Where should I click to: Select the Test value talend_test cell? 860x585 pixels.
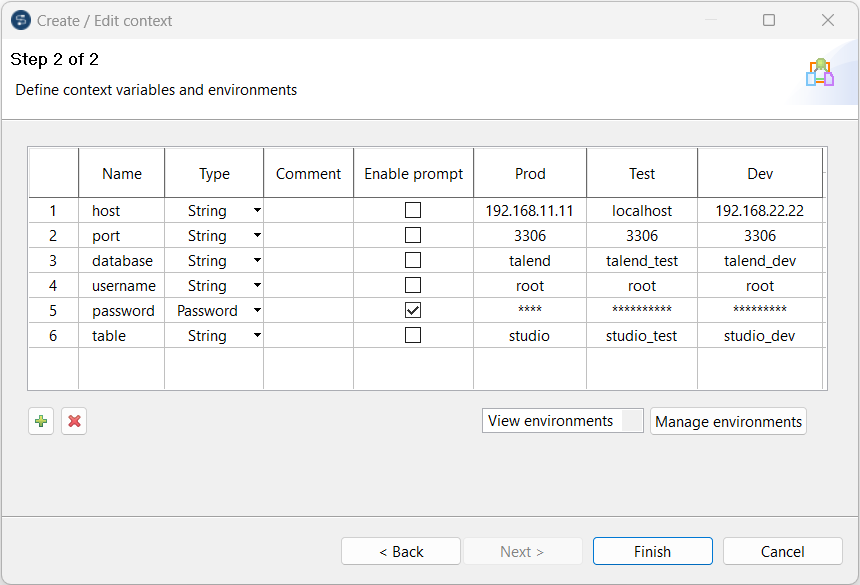tap(642, 261)
